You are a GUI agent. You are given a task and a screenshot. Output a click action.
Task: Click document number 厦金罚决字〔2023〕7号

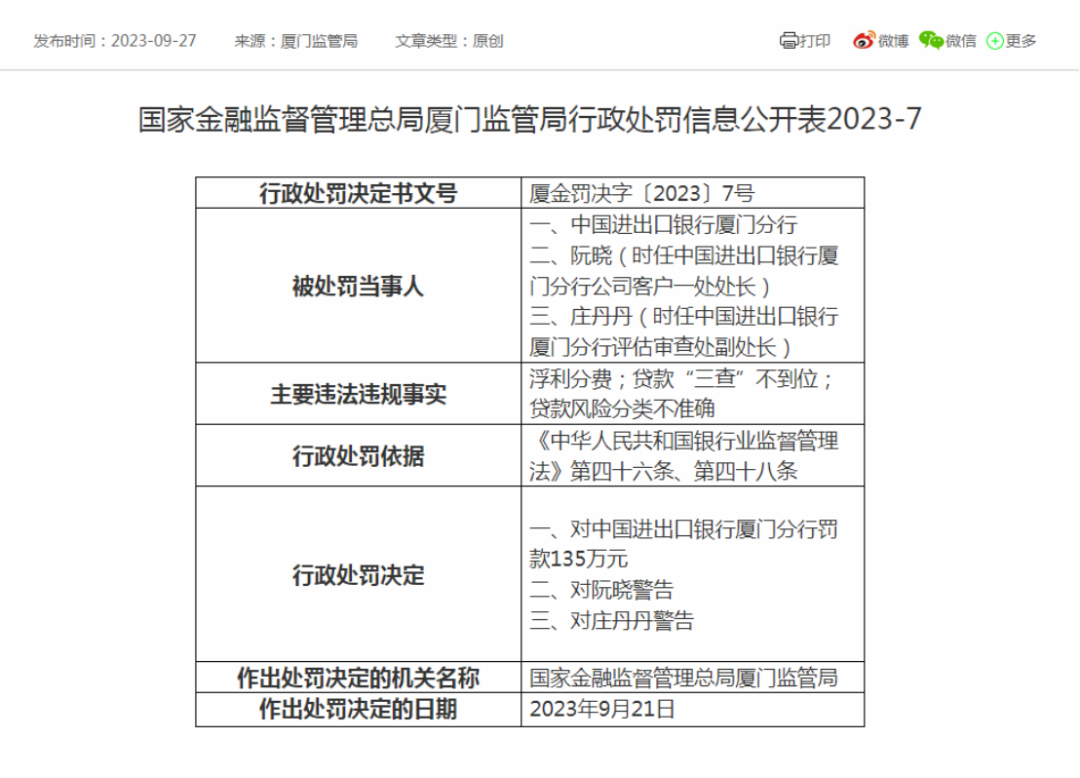[x=642, y=193]
